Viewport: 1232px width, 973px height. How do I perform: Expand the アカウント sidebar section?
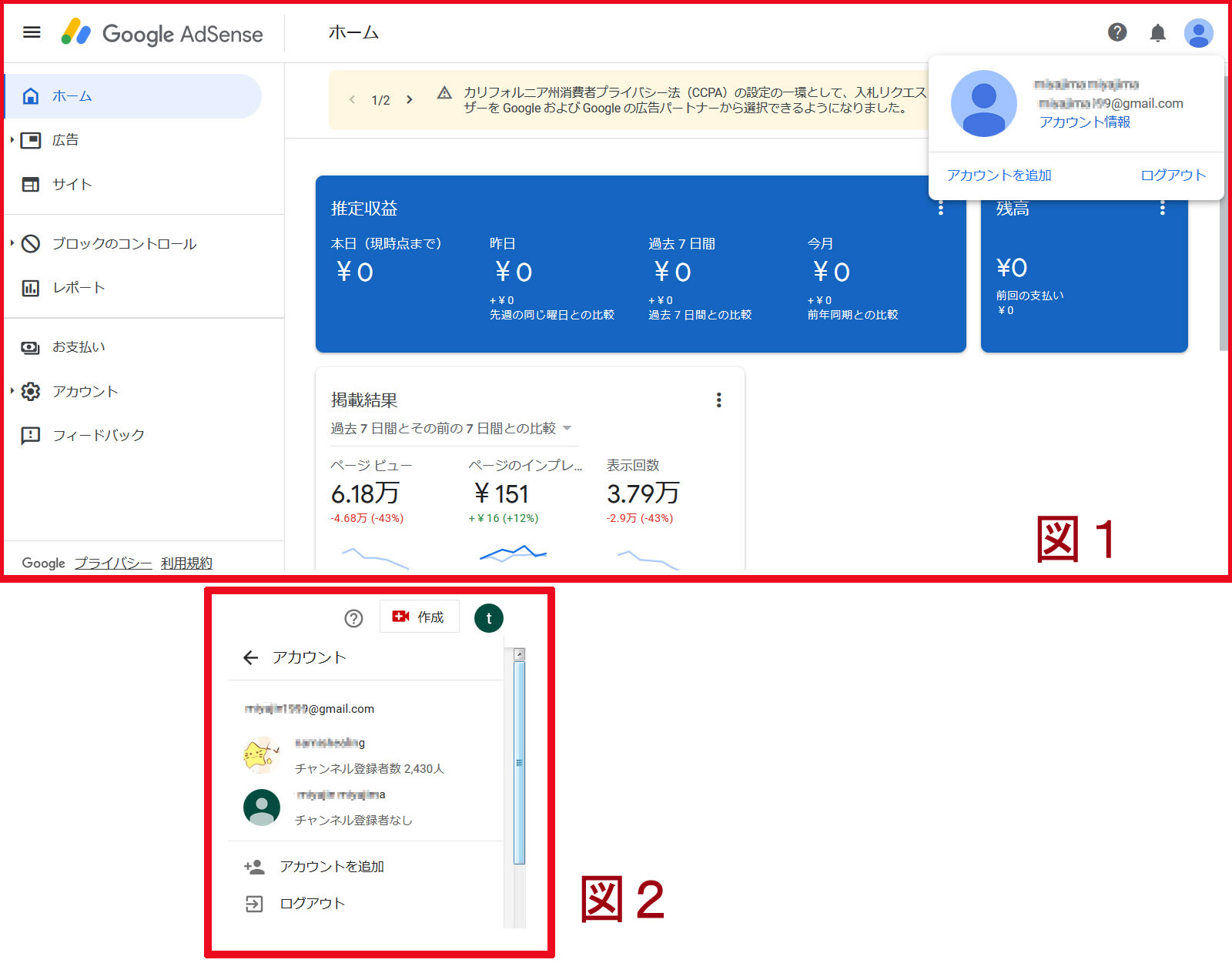(84, 391)
